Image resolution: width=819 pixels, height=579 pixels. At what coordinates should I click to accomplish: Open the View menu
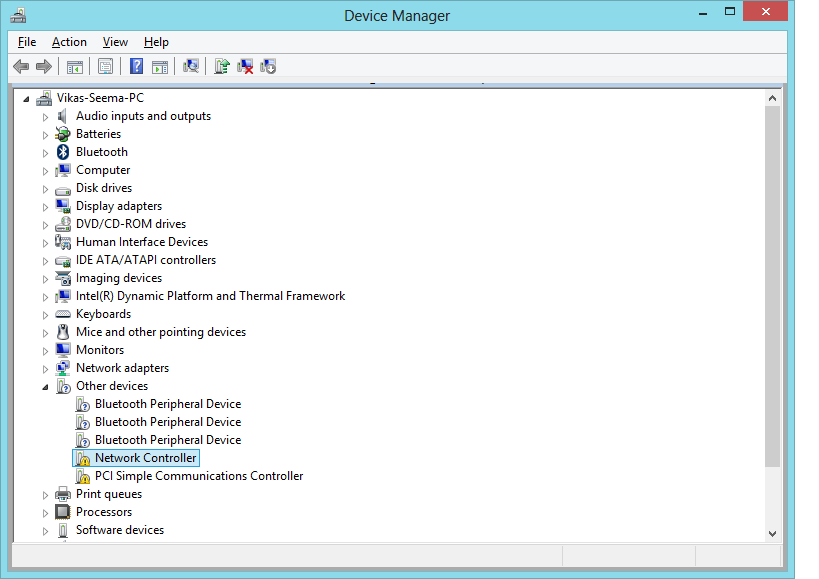[x=115, y=42]
